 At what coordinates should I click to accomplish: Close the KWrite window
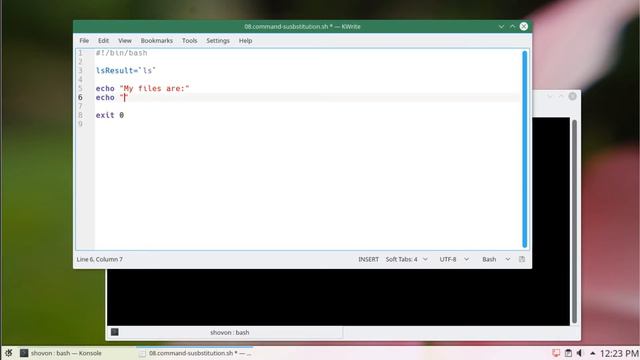point(524,27)
